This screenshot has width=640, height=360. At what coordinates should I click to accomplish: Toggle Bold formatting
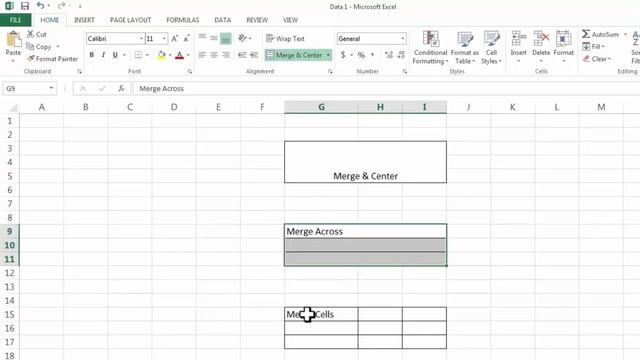click(x=91, y=55)
